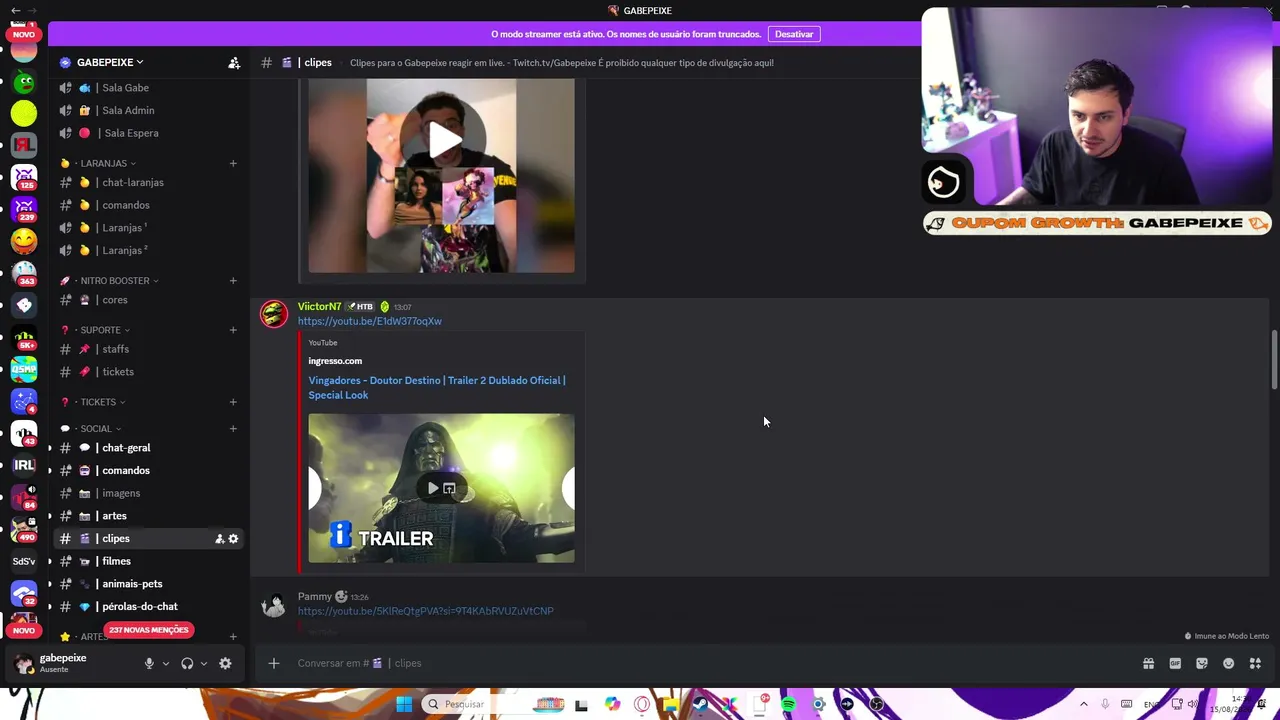Open the IRL server icon
The height and width of the screenshot is (720, 1280).
pos(24,465)
